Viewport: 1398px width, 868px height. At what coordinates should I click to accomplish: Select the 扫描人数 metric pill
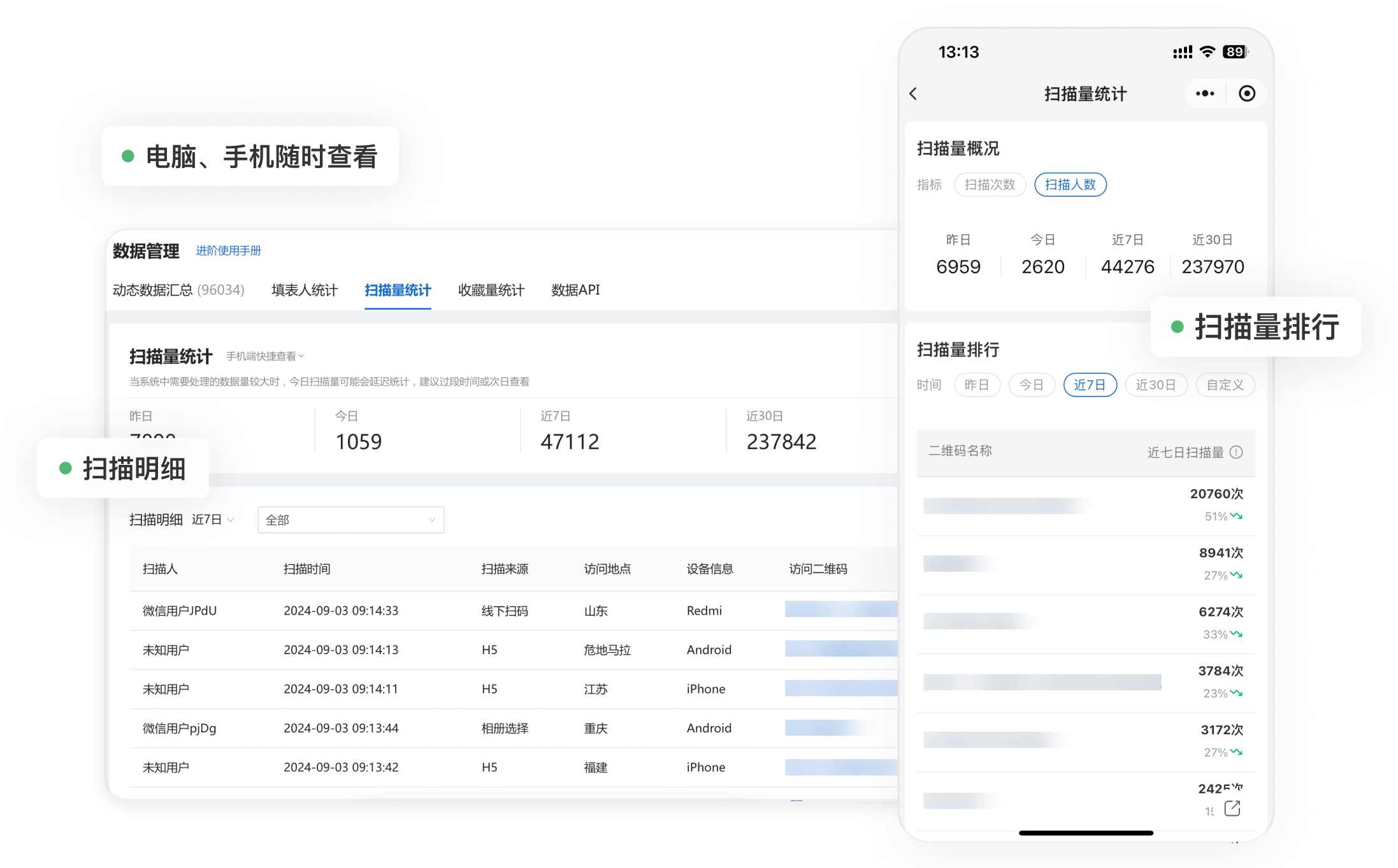[x=1070, y=185]
